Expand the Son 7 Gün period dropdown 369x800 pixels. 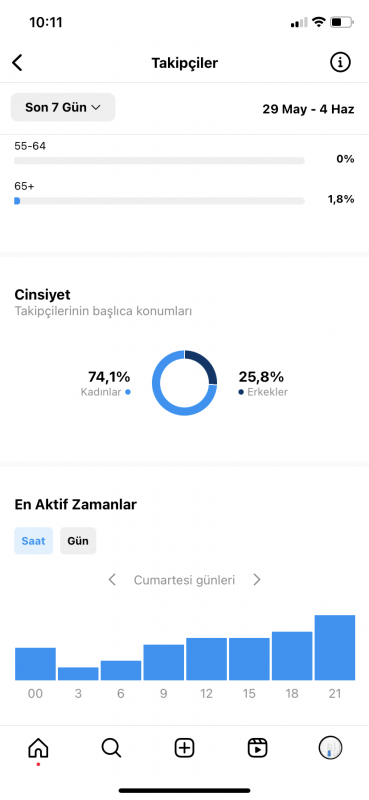[63, 107]
